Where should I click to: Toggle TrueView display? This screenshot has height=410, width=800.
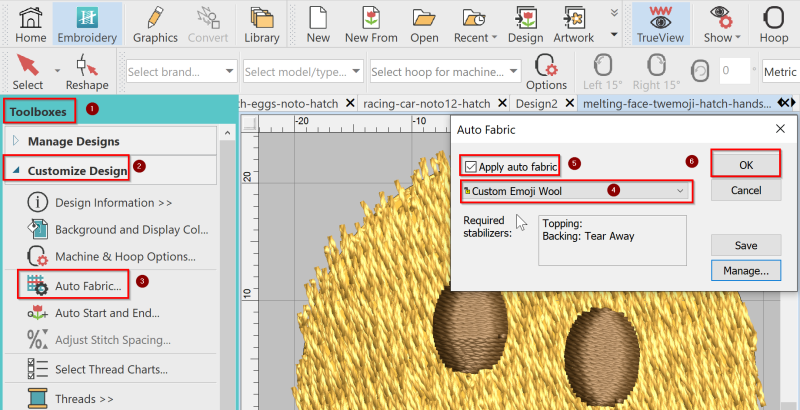[660, 24]
